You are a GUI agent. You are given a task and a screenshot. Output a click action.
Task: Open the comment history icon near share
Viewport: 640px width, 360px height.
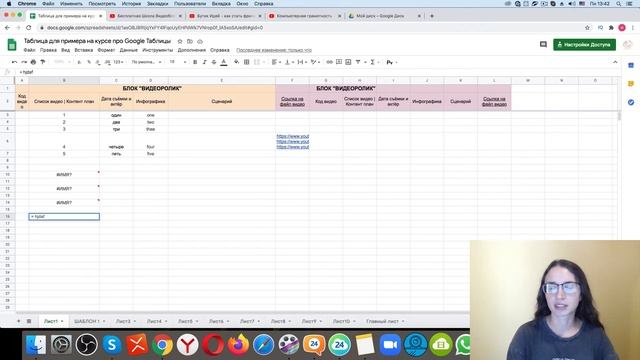point(543,44)
